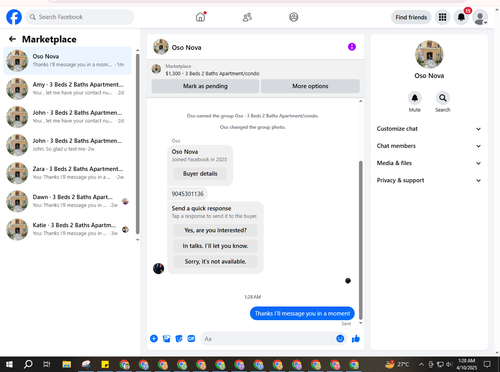Click the Oso Nova chat header name
The width and height of the screenshot is (500, 372).
186,47
